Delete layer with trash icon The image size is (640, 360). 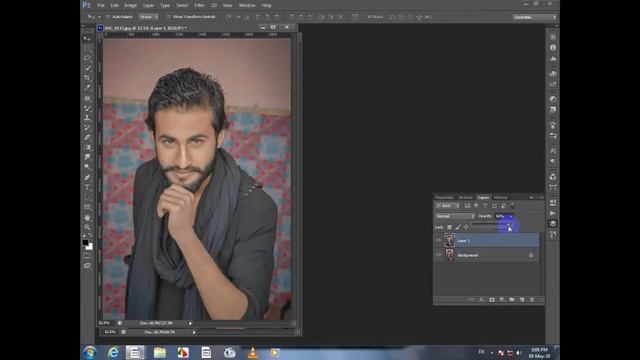pyautogui.click(x=532, y=300)
